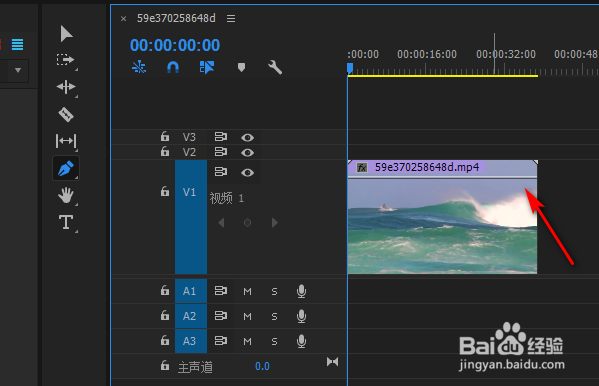Open sequence 59e370258648d panel menu

[x=231, y=18]
